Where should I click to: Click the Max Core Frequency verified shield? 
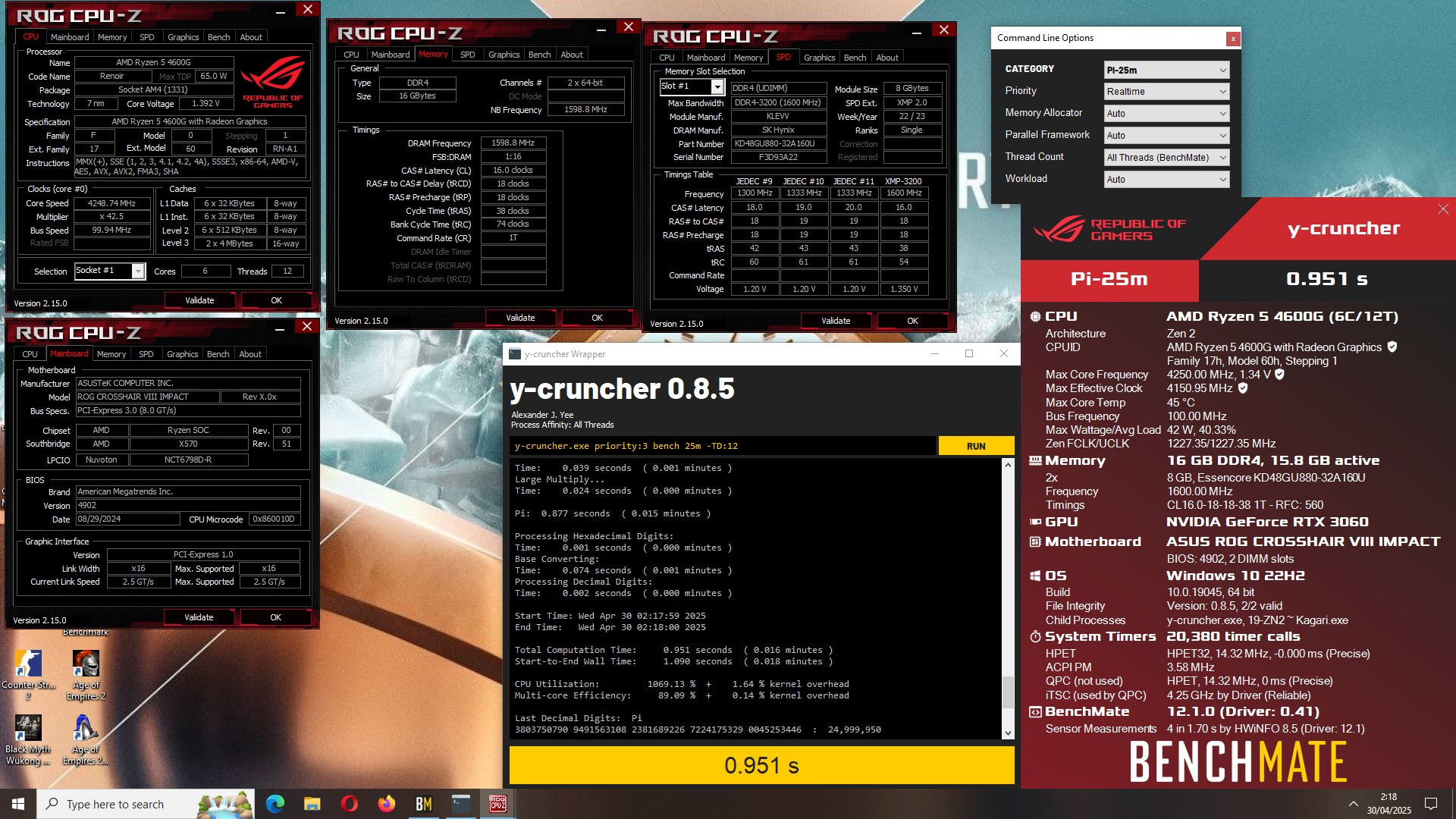click(x=1279, y=375)
